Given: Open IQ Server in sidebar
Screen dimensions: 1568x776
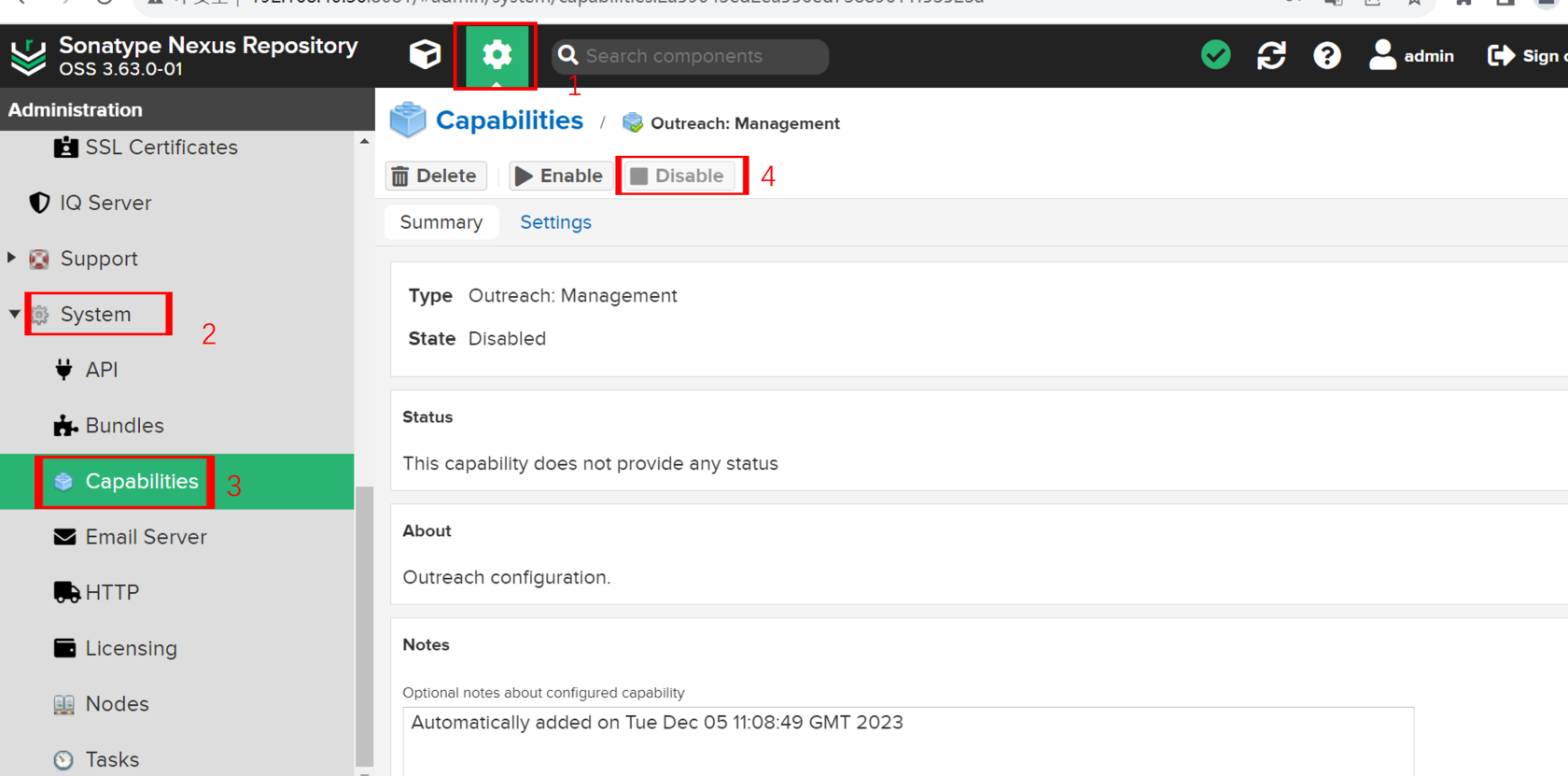Looking at the screenshot, I should 105,203.
